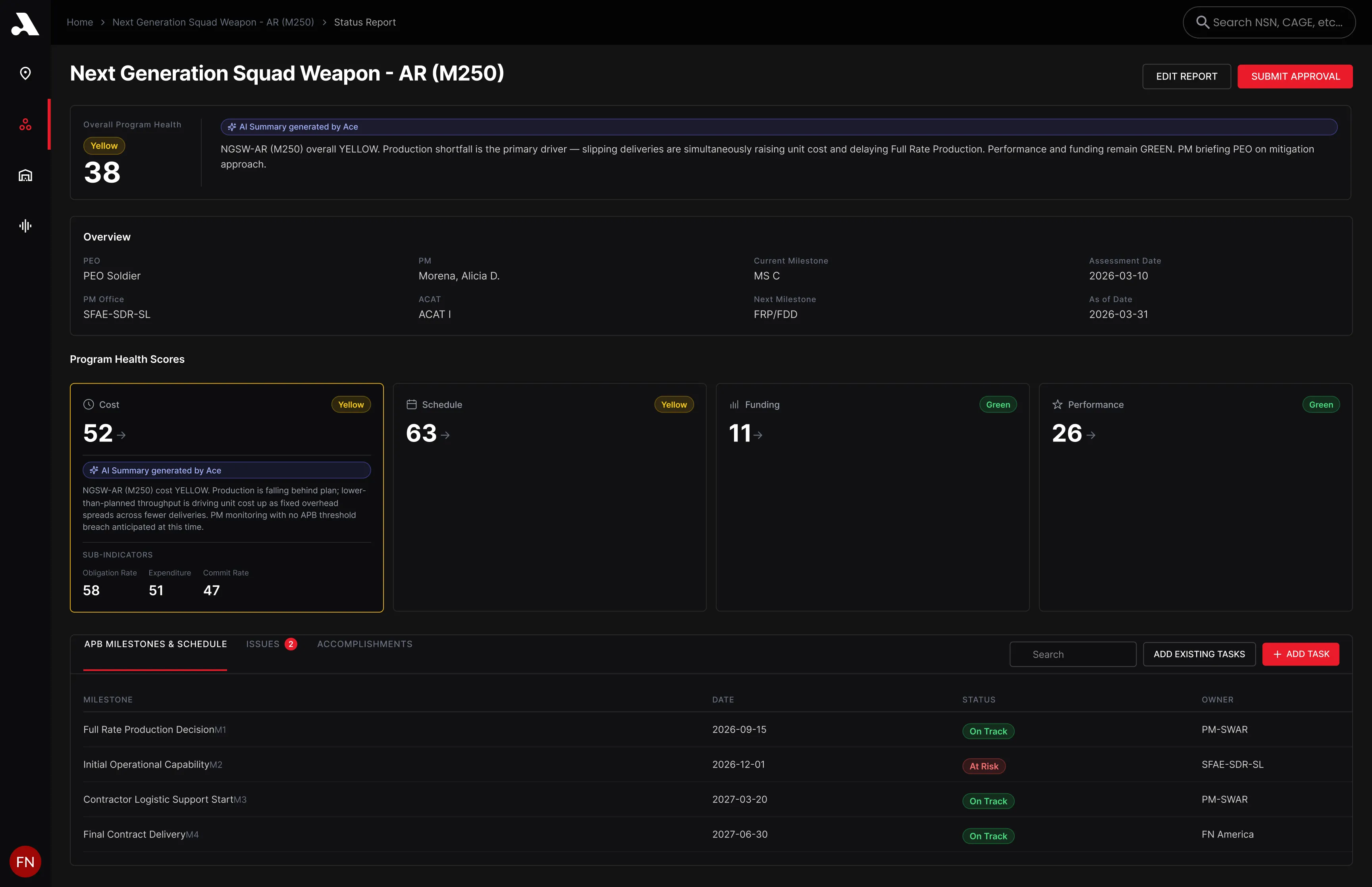The width and height of the screenshot is (1372, 887).
Task: Click the Performance star icon
Action: click(x=1058, y=404)
